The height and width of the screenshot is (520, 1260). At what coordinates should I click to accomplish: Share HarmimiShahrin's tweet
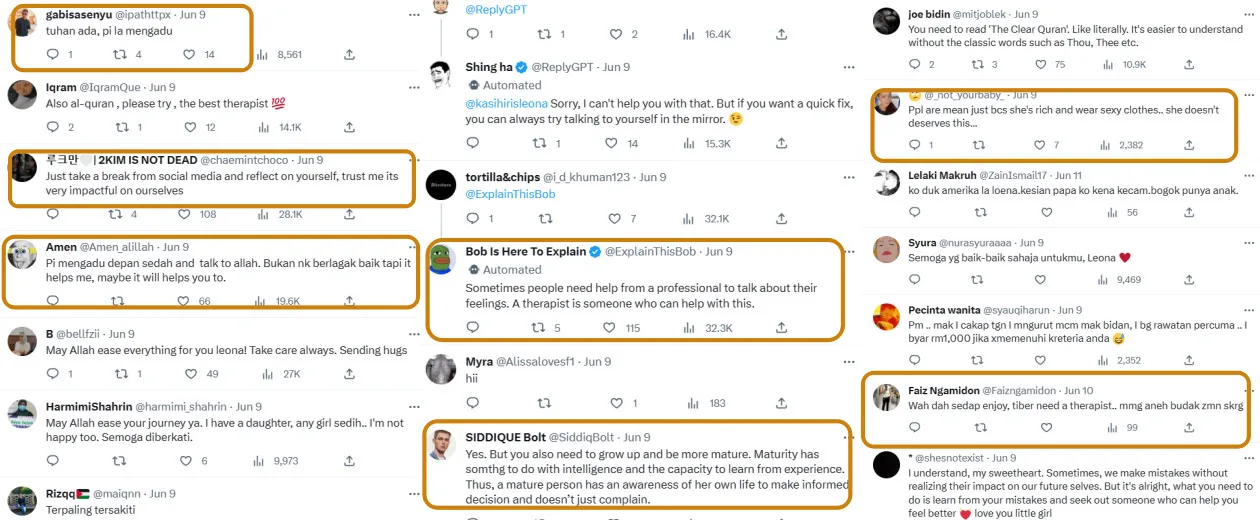pyautogui.click(x=349, y=461)
